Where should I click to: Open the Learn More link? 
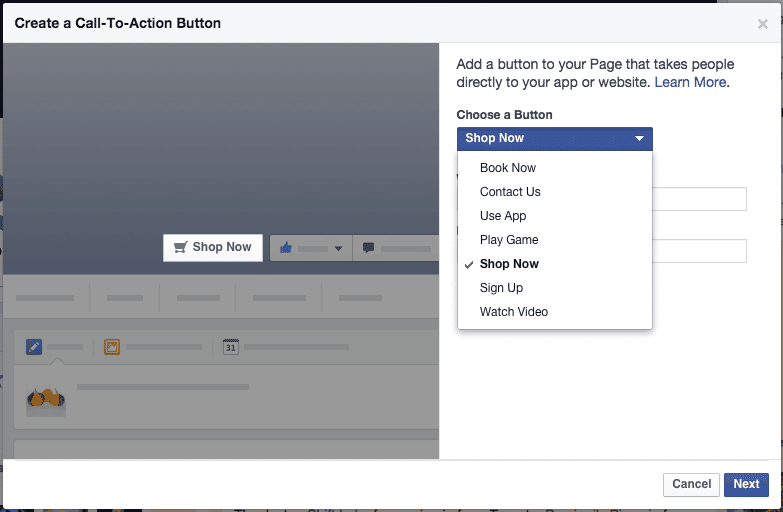coord(690,82)
